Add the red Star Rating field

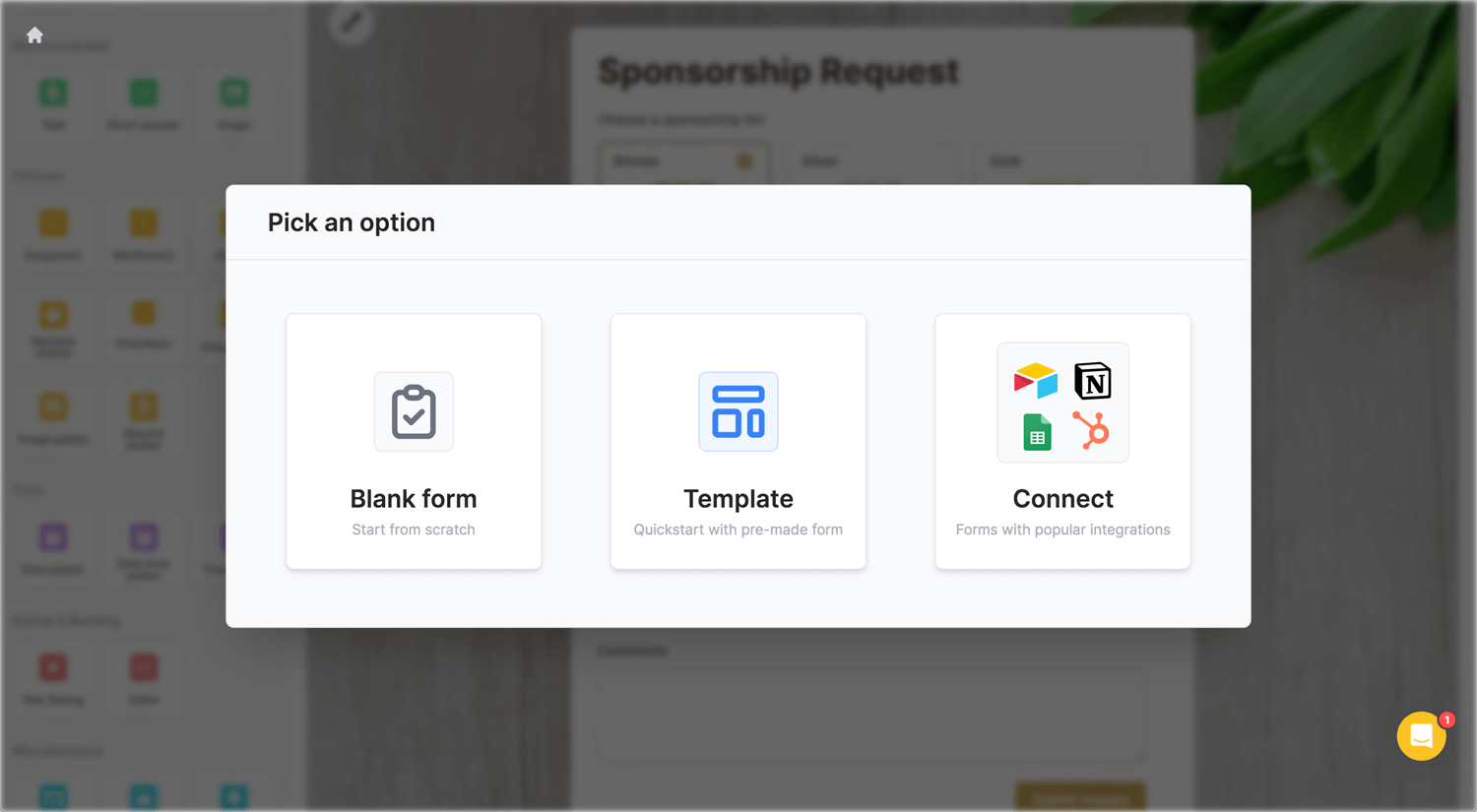pyautogui.click(x=53, y=678)
